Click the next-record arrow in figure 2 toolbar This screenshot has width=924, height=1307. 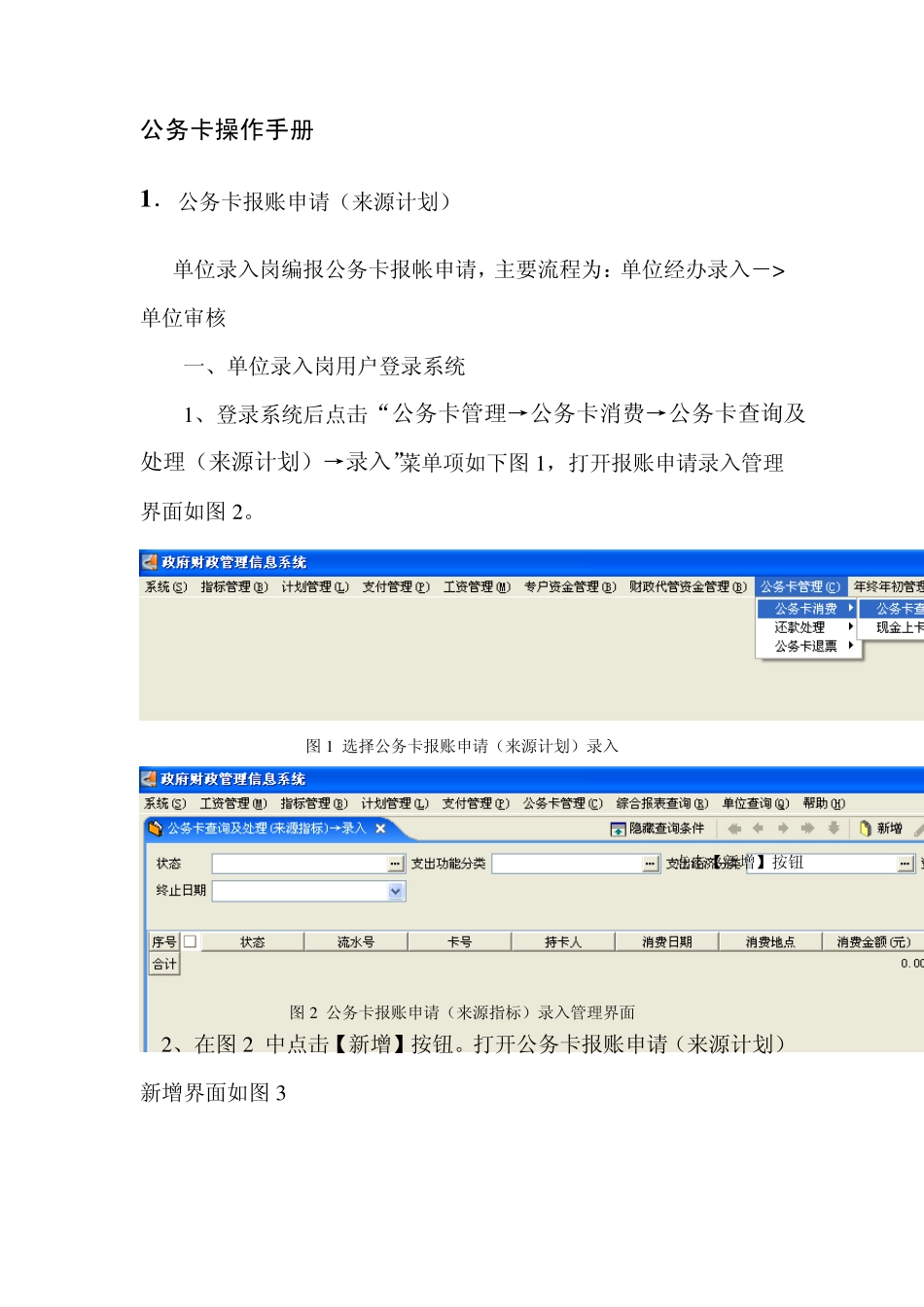(x=783, y=829)
